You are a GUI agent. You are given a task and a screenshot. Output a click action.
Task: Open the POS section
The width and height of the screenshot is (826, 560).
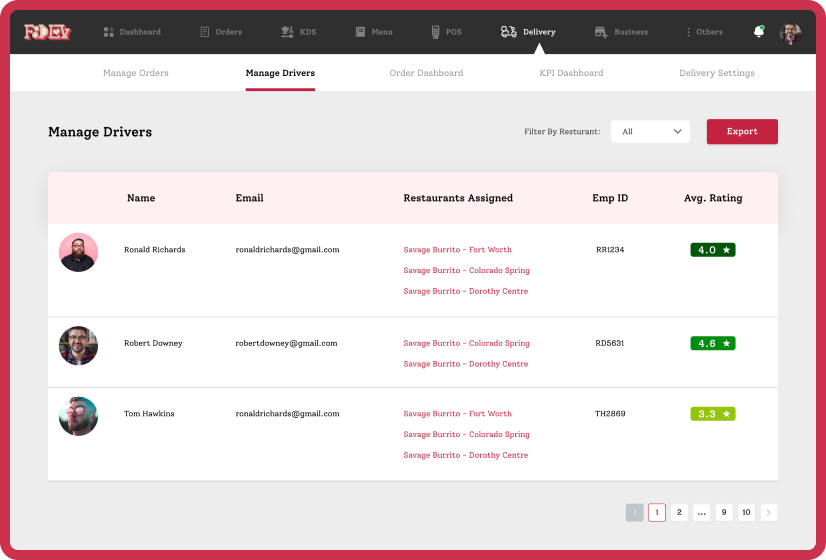[446, 32]
